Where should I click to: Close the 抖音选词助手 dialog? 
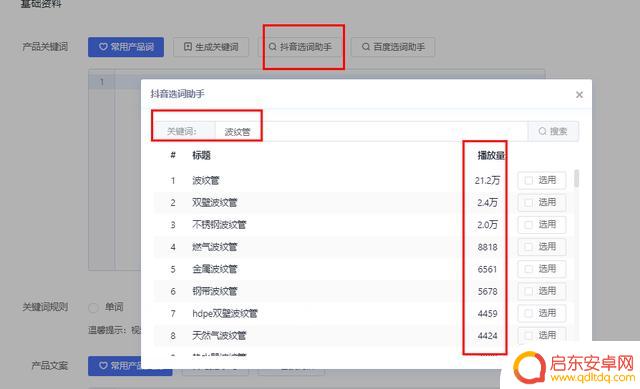pos(579,95)
